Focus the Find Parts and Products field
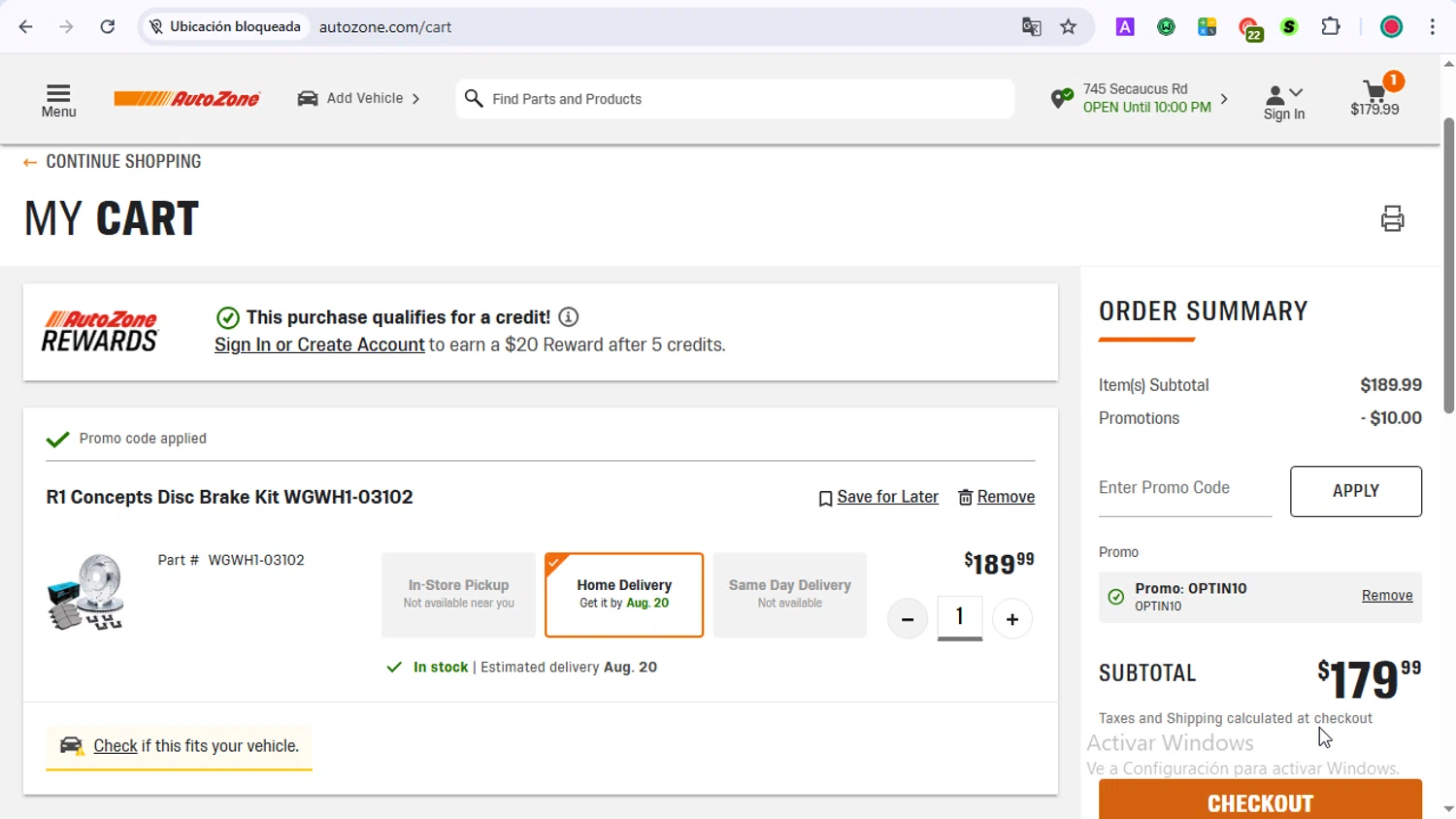Viewport: 1456px width, 819px height. click(x=735, y=99)
